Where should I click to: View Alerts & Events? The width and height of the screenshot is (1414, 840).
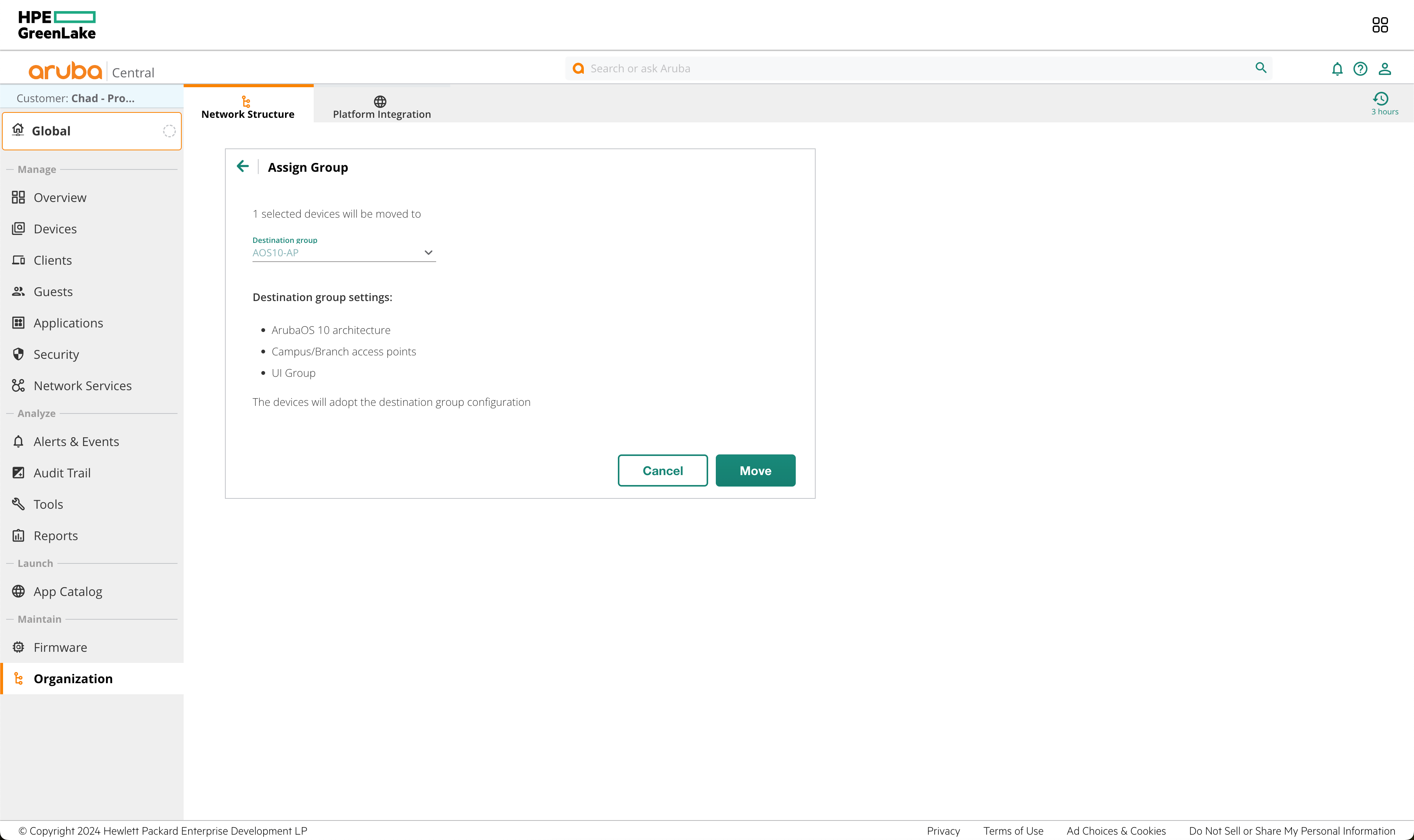(76, 441)
